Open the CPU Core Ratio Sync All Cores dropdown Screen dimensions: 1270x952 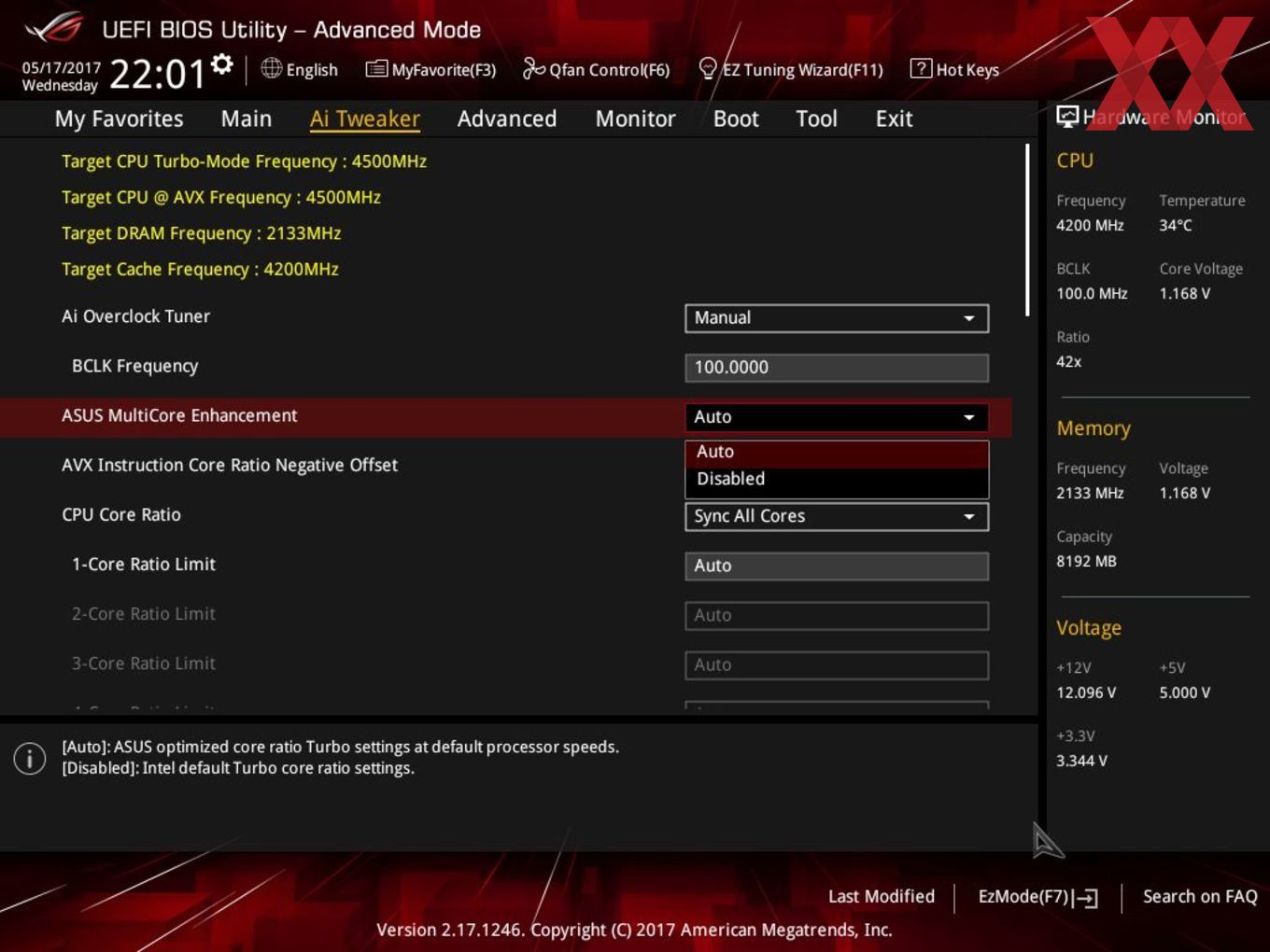click(837, 516)
